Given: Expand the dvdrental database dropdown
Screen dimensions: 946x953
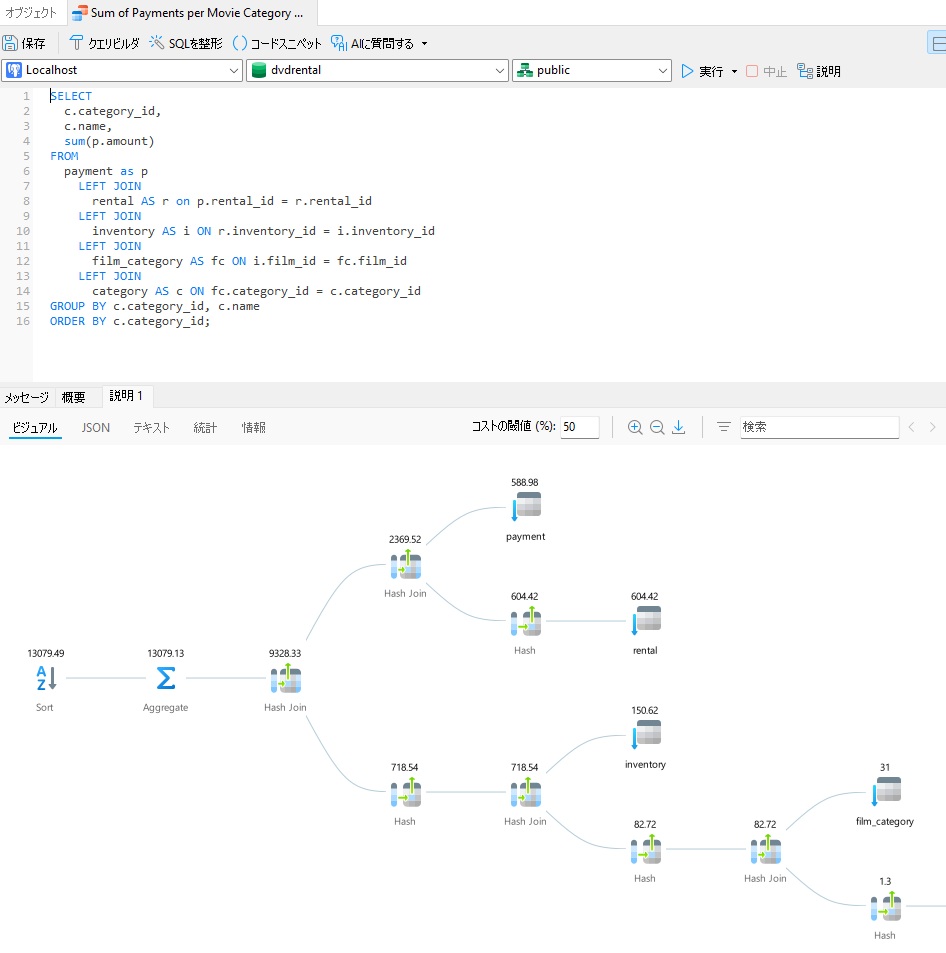Looking at the screenshot, I should pyautogui.click(x=377, y=71).
